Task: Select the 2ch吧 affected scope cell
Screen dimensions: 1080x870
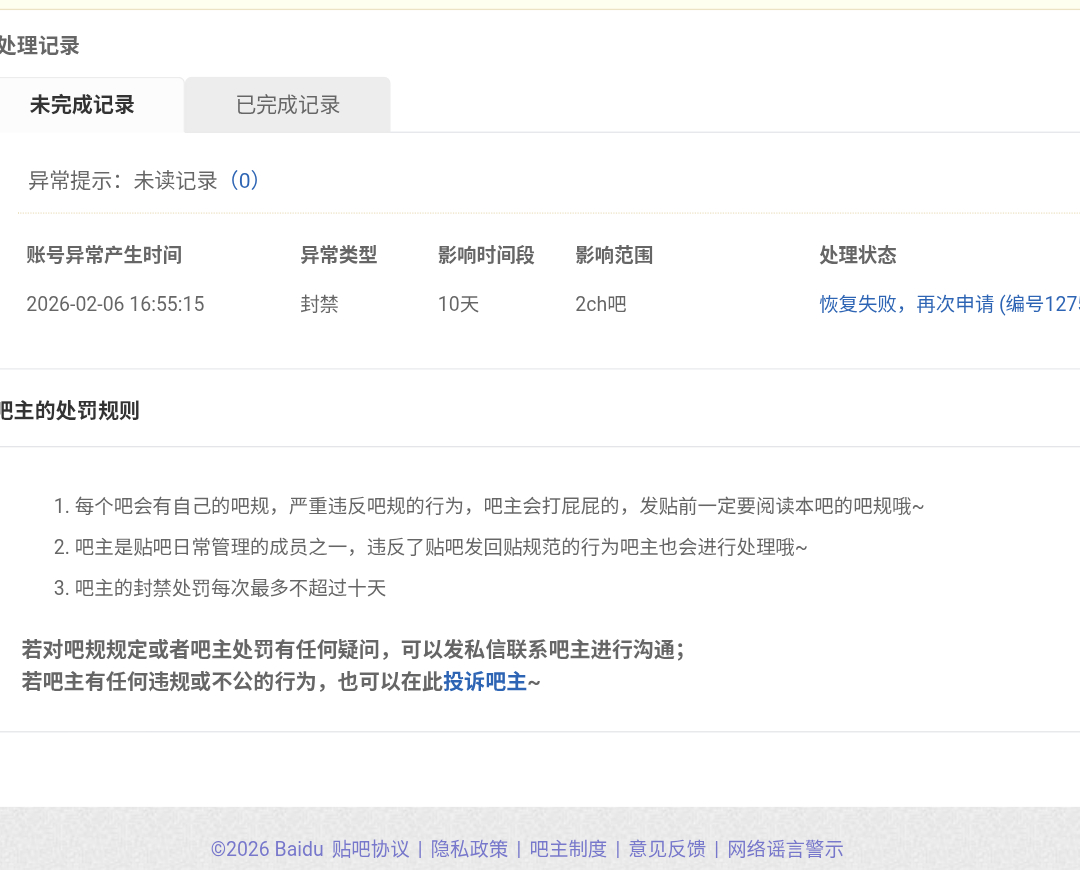Action: click(600, 304)
